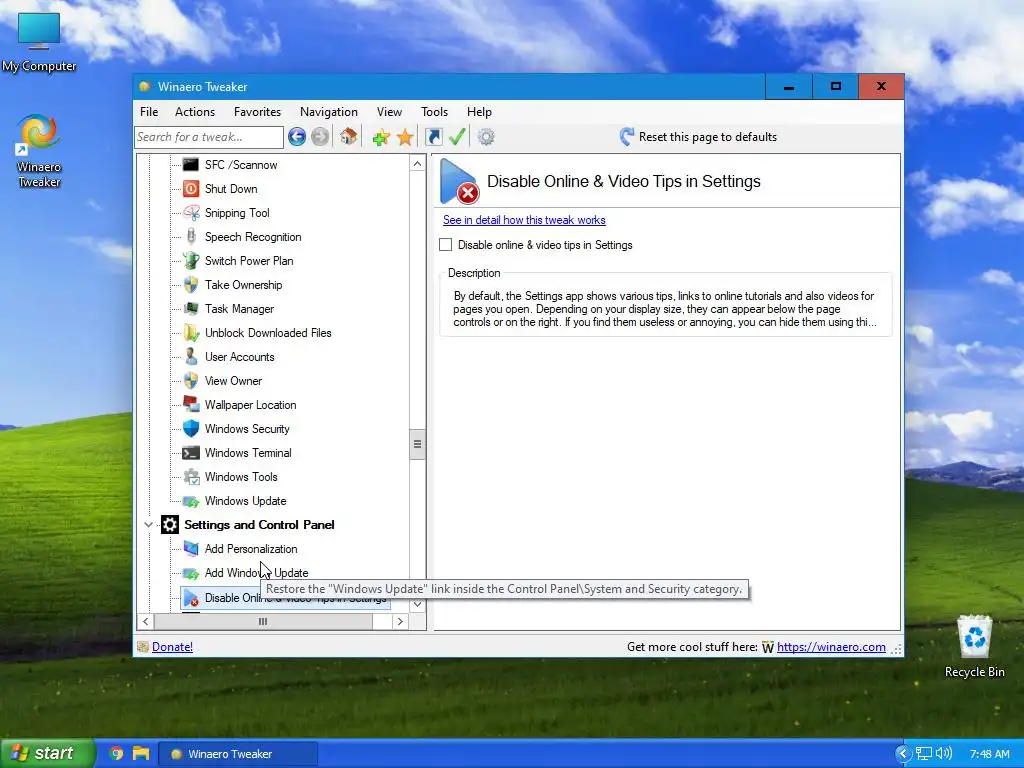Click the Donate! link

172,647
